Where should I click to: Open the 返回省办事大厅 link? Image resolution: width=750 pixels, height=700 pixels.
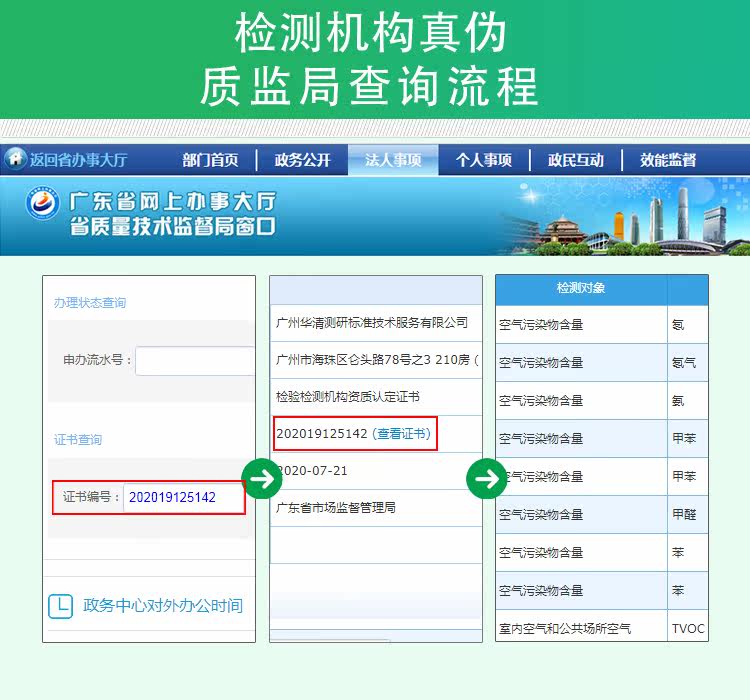coord(78,160)
